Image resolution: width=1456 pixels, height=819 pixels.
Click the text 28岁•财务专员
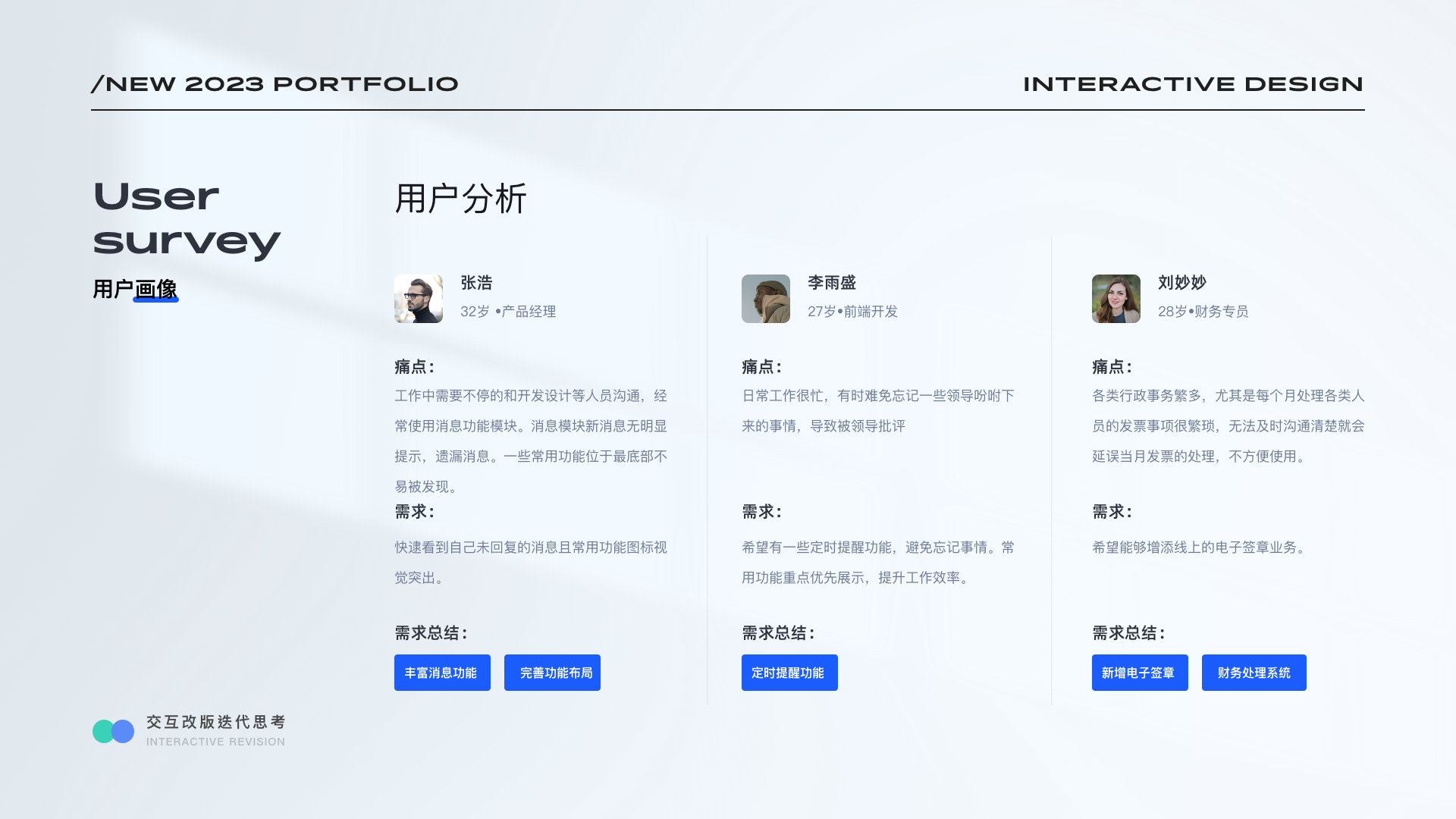[x=1203, y=312]
